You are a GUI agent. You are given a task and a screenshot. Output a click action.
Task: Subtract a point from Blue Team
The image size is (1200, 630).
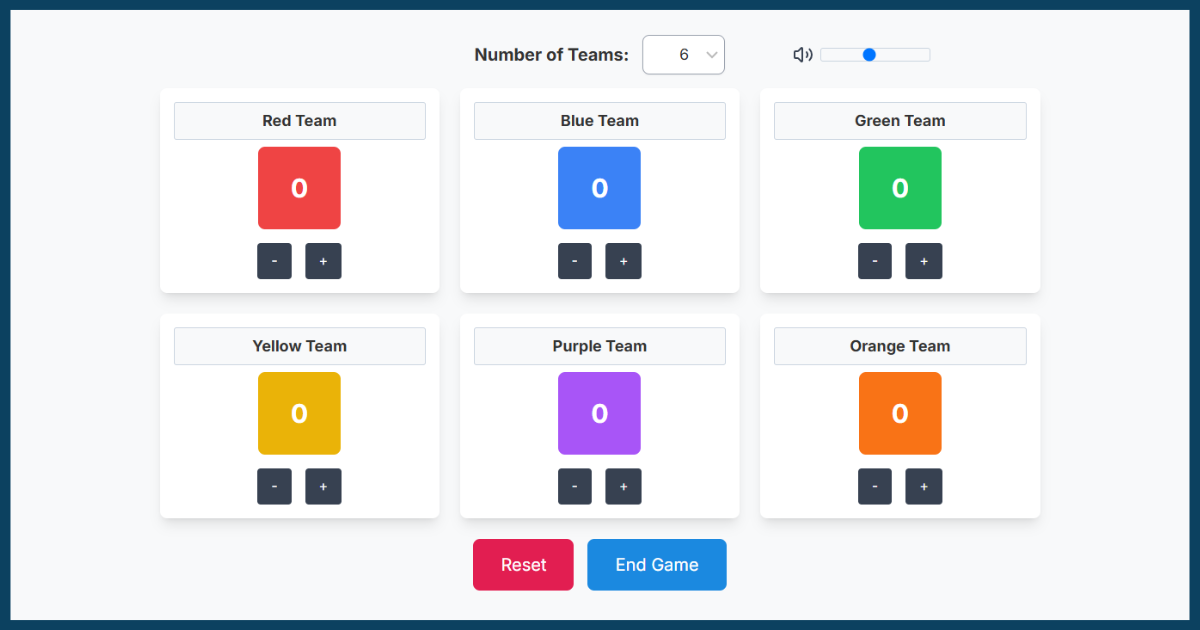[574, 261]
